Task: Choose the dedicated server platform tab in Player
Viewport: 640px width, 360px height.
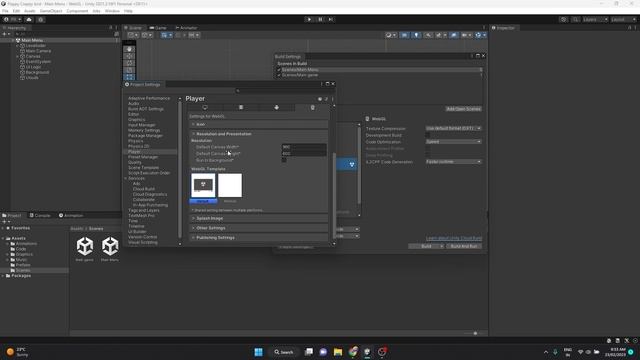Action: coord(241,107)
